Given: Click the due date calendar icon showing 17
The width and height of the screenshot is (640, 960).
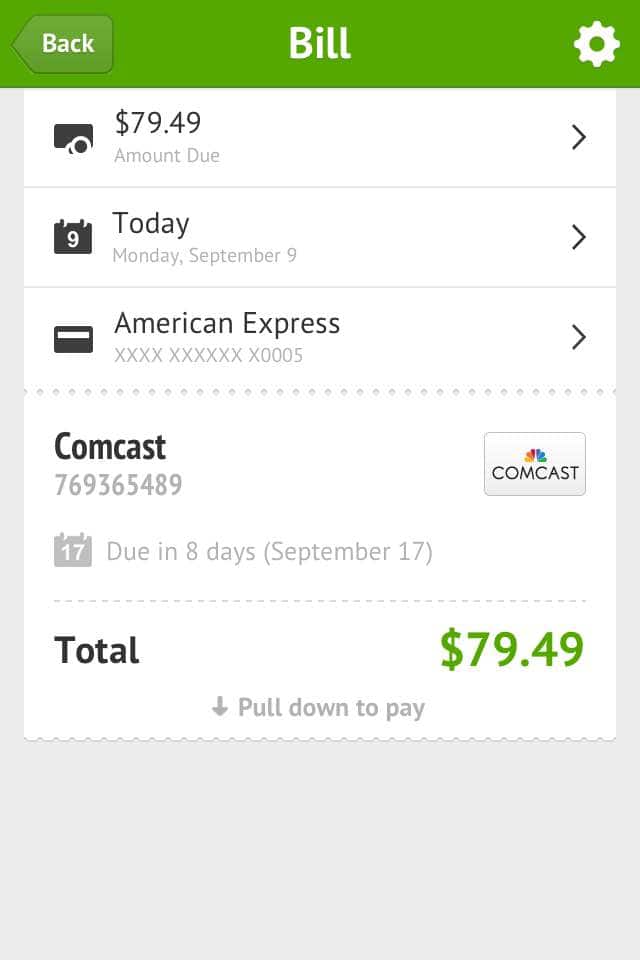Looking at the screenshot, I should (x=73, y=551).
